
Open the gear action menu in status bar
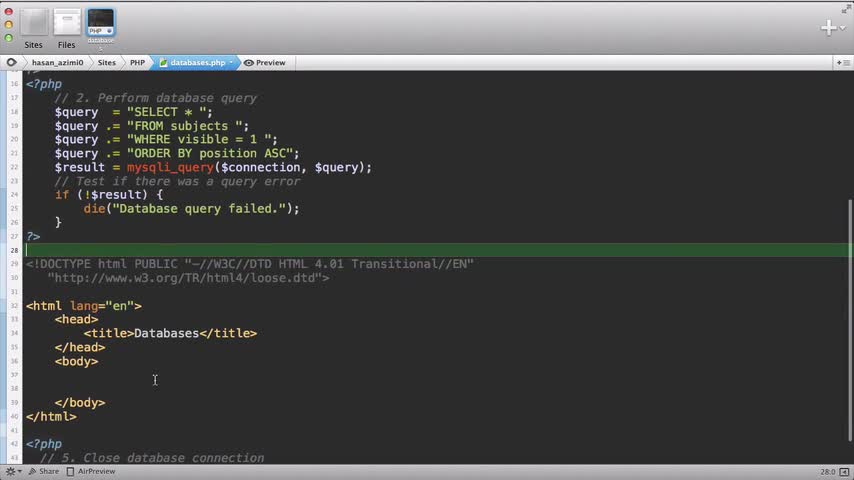13,471
